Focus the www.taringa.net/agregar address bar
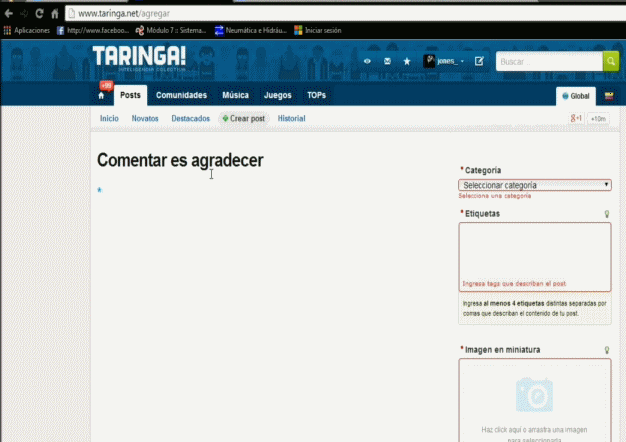This screenshot has height=442, width=626. point(345,14)
